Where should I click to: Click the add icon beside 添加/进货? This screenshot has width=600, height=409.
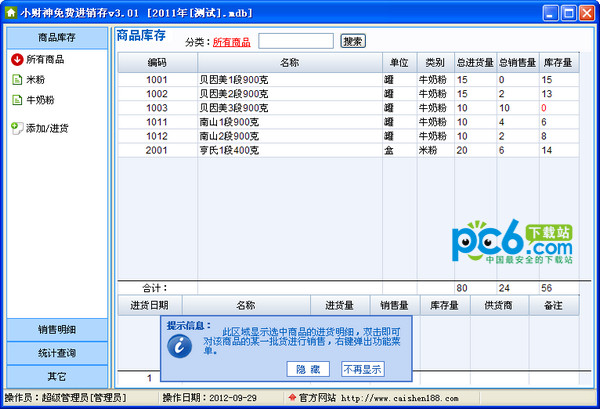17,128
